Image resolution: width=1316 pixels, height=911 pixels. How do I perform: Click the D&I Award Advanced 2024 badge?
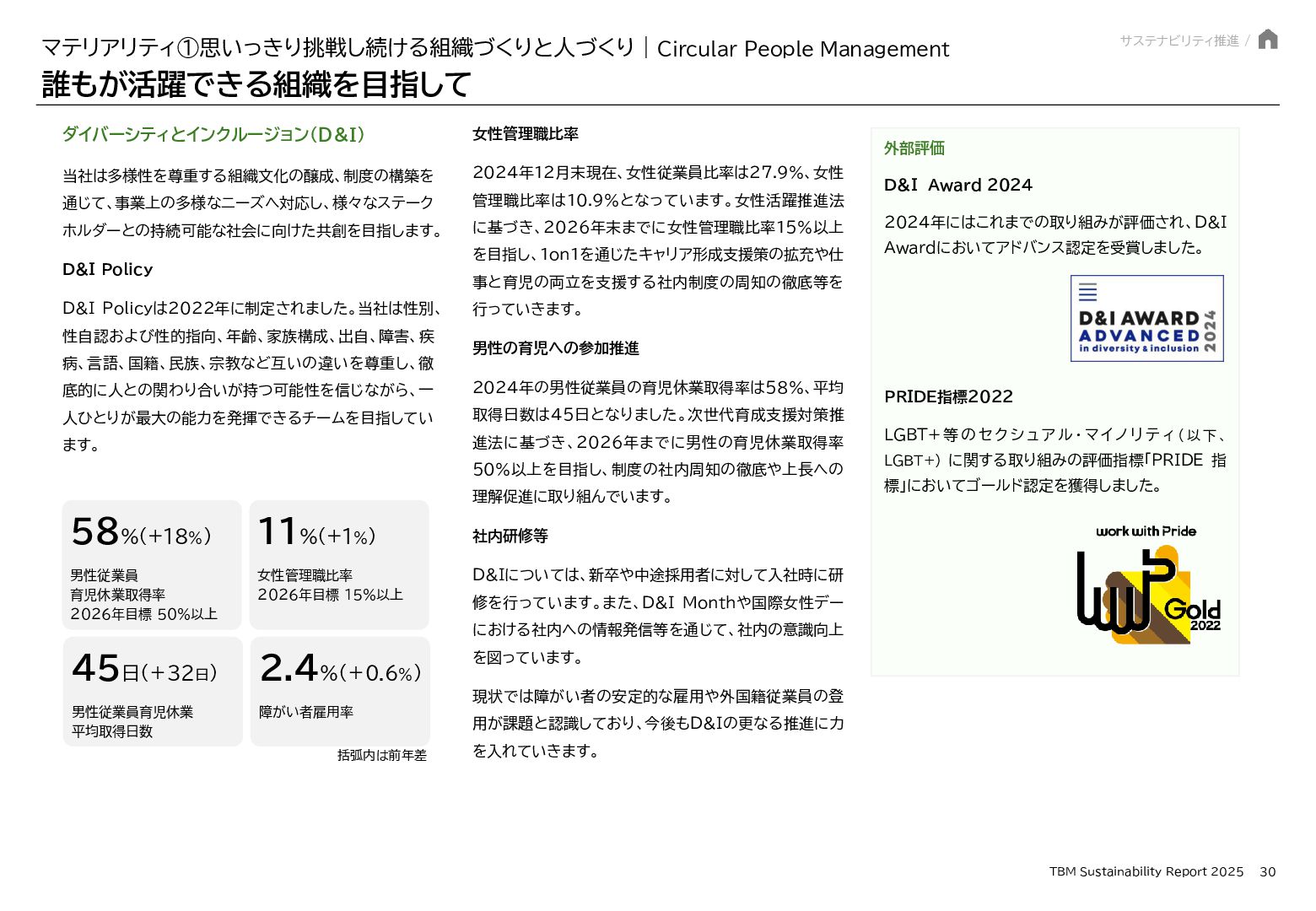point(1147,318)
